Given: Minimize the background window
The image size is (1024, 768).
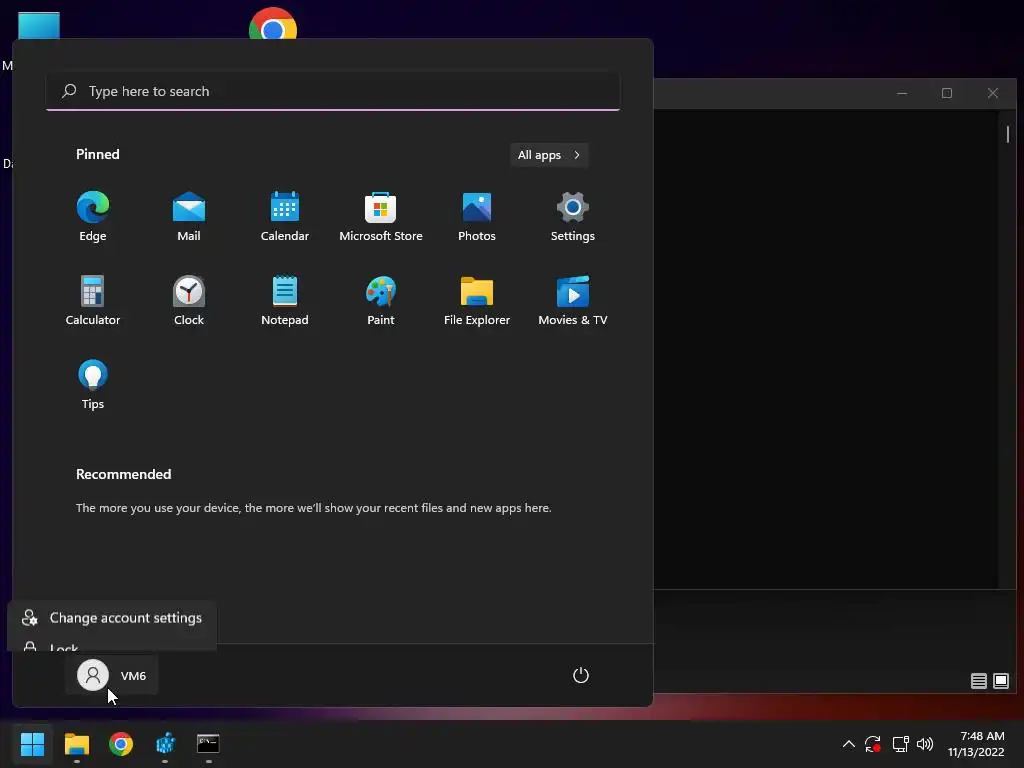Looking at the screenshot, I should (902, 93).
